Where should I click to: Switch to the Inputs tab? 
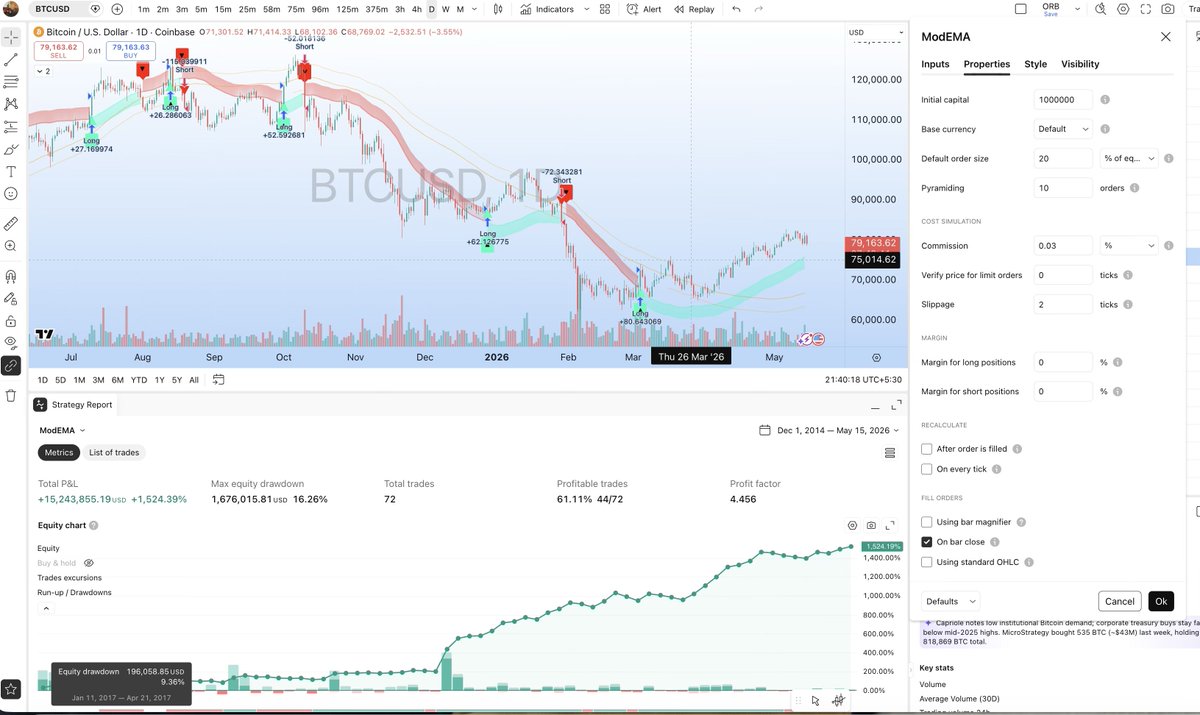pyautogui.click(x=935, y=64)
